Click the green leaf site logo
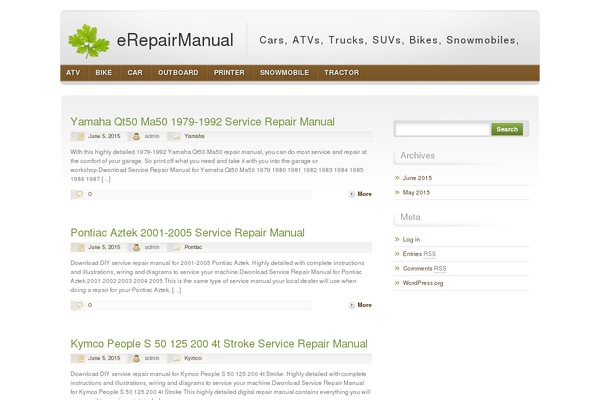600x400 pixels. tap(89, 41)
